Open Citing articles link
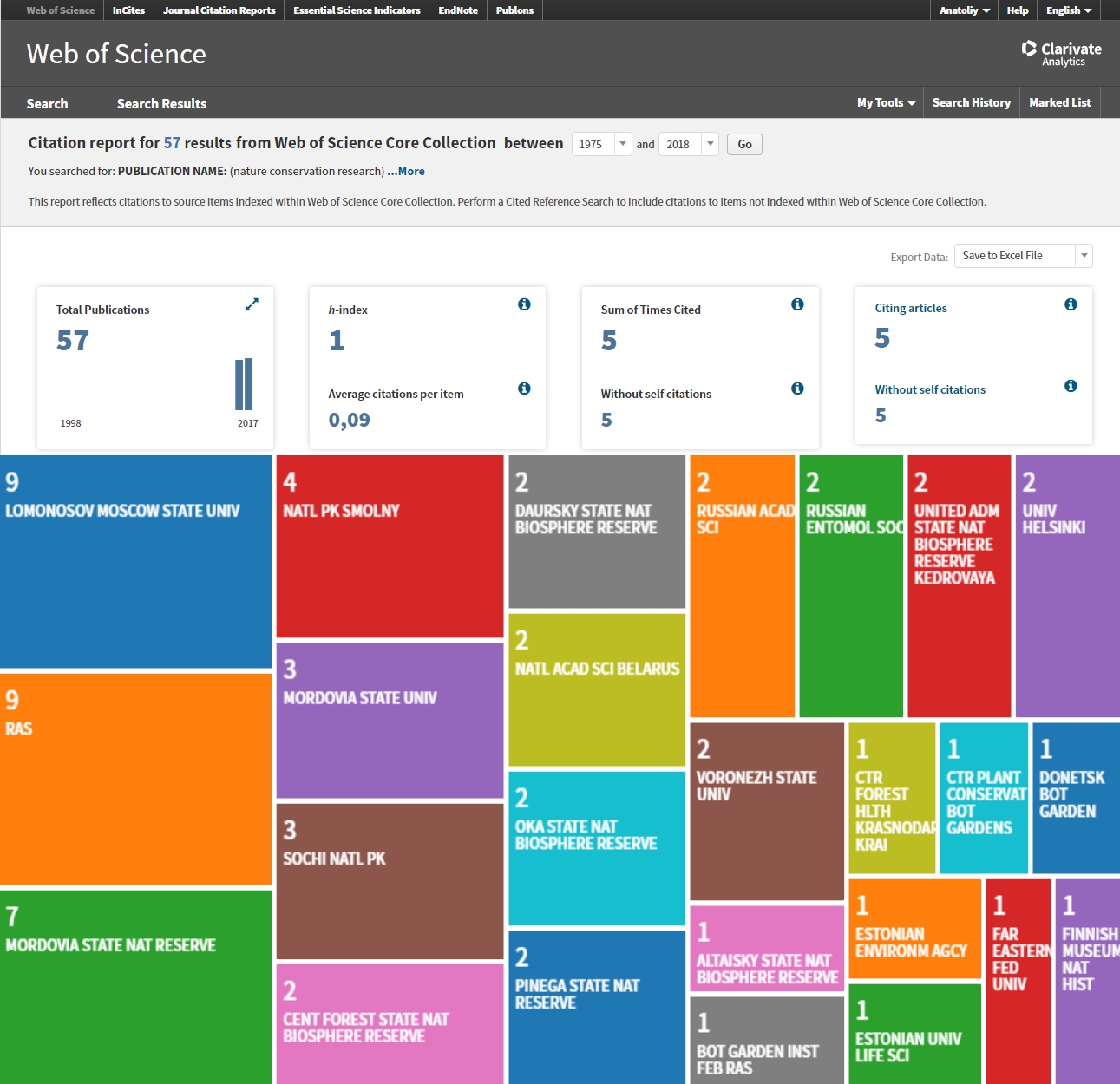Screen dimensions: 1120x1084 [x=911, y=308]
